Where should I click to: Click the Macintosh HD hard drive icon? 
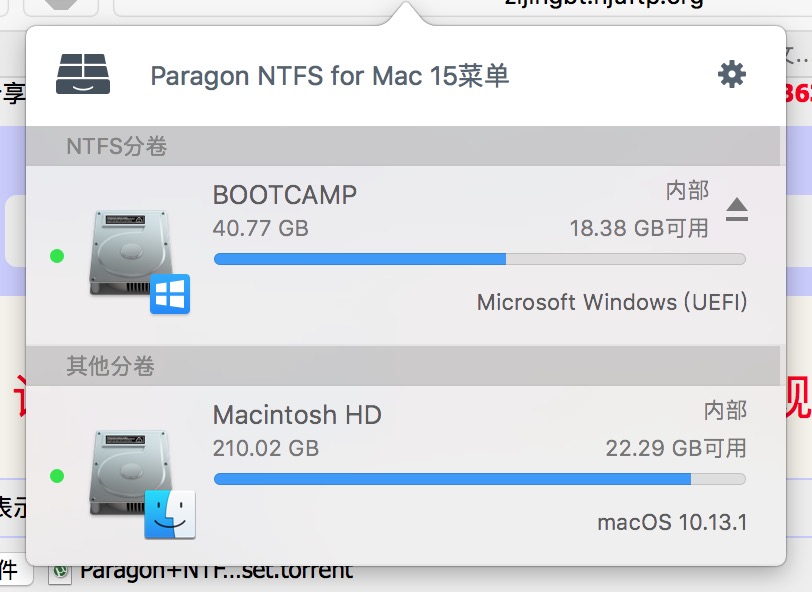(x=130, y=474)
